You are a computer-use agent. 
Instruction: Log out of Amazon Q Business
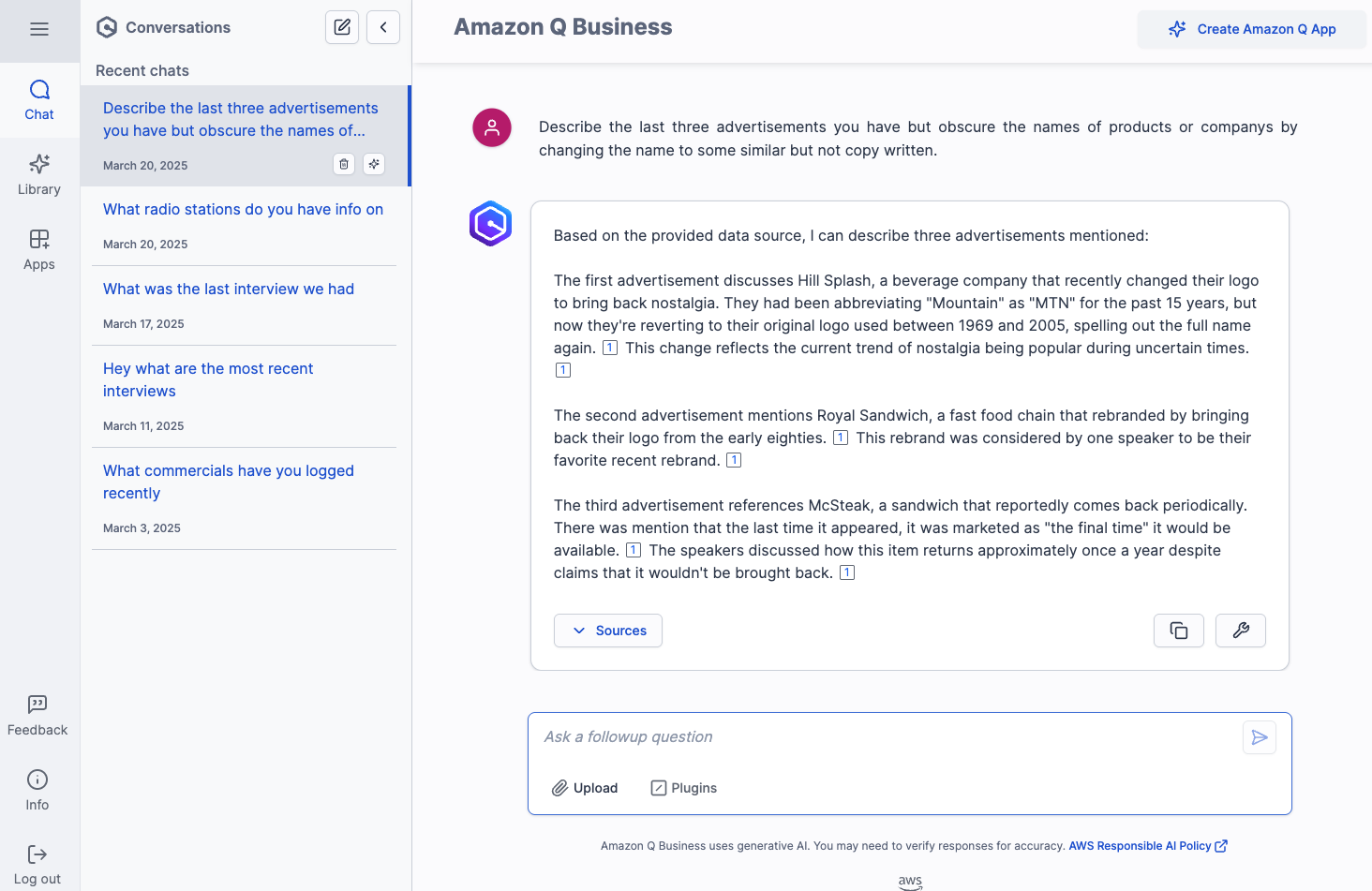click(37, 866)
